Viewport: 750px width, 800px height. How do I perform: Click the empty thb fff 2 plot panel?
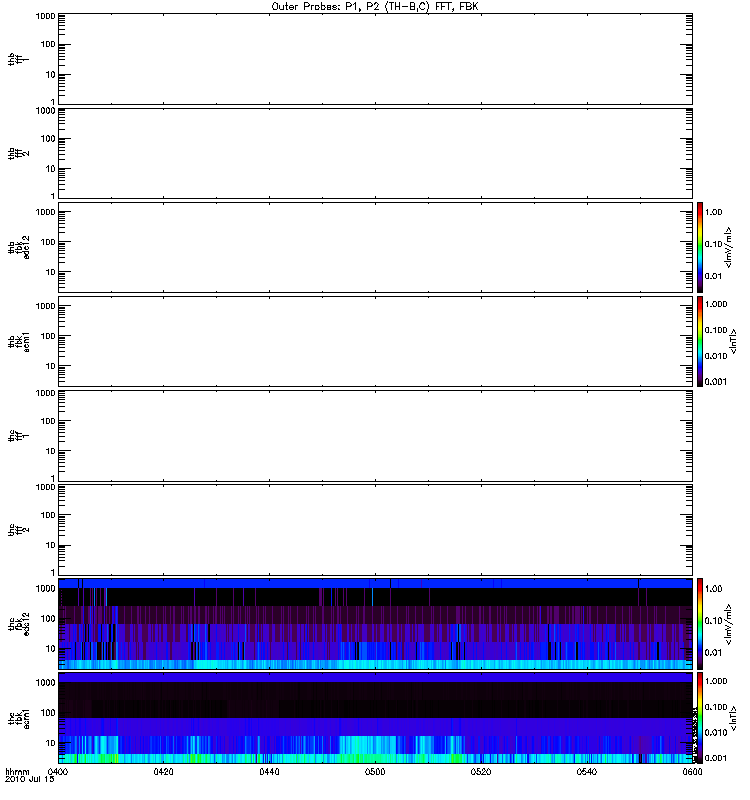coord(376,153)
